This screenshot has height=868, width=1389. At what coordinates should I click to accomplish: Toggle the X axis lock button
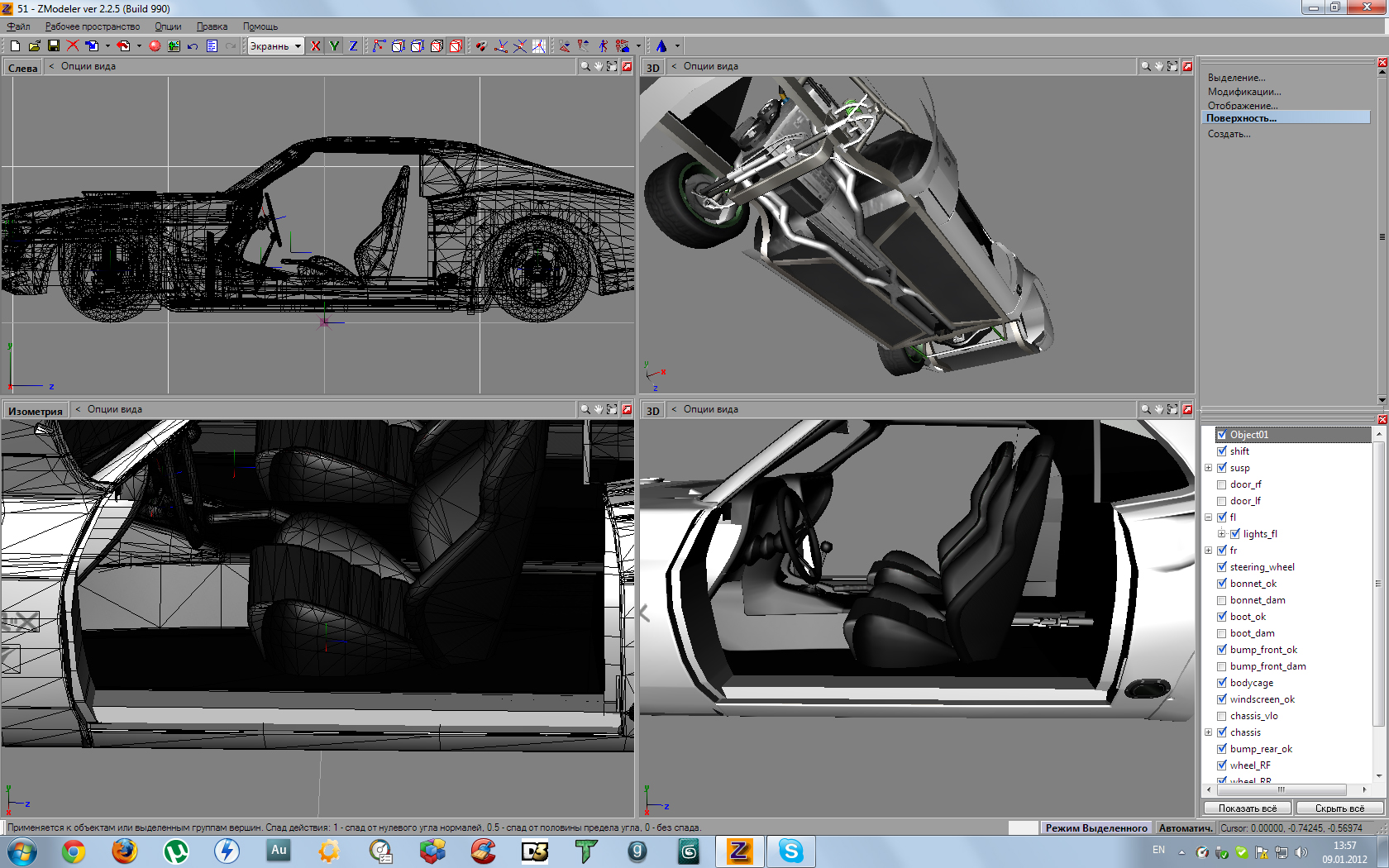point(316,46)
